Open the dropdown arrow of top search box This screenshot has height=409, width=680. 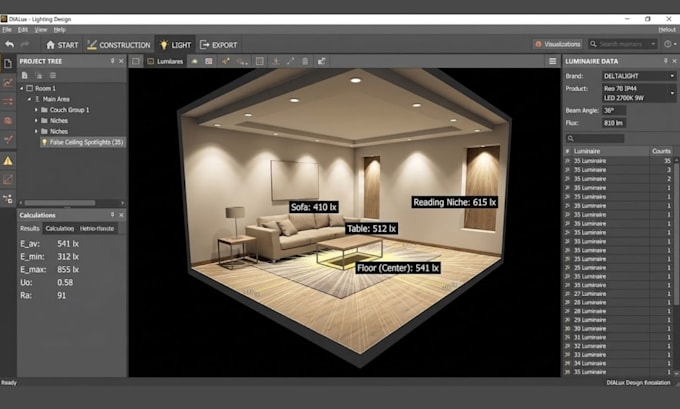coord(653,44)
